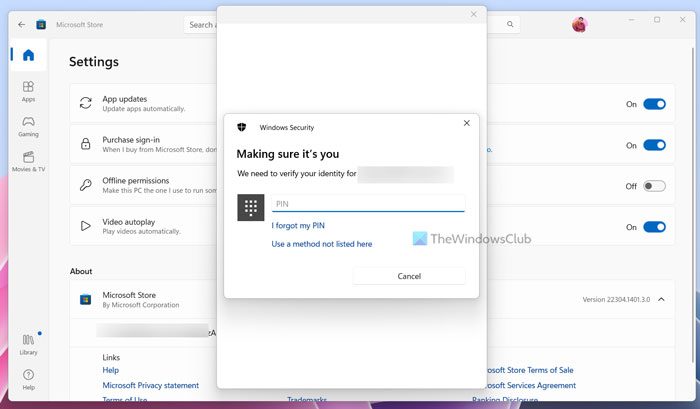Click the I forgot my PIN link
The height and width of the screenshot is (409, 700).
tap(298, 226)
